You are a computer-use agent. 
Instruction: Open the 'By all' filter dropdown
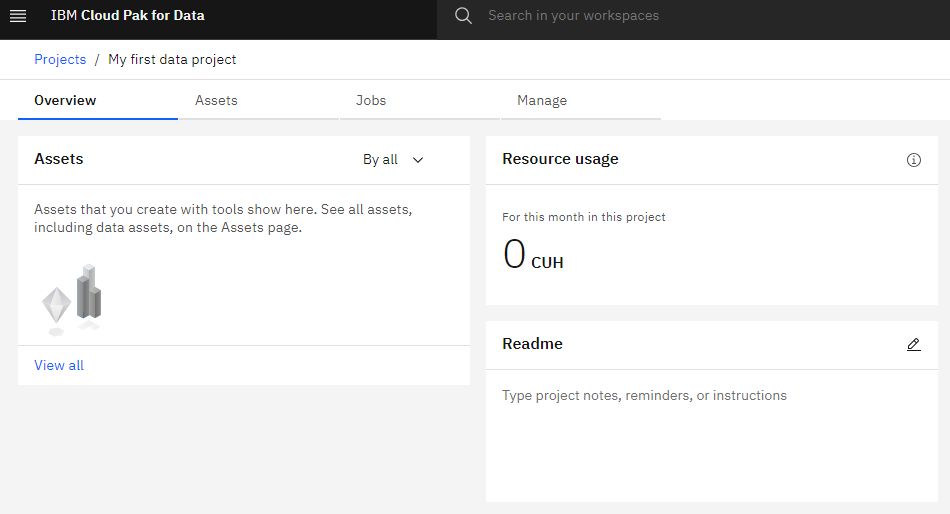coord(381,160)
